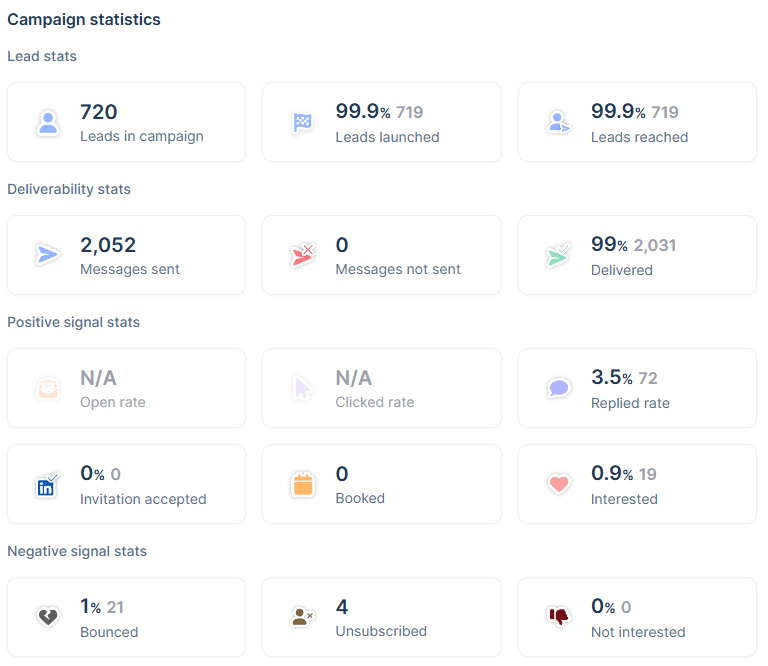The image size is (768, 666).
Task: Click the red crossed plane Messages not sent icon
Action: point(303,255)
